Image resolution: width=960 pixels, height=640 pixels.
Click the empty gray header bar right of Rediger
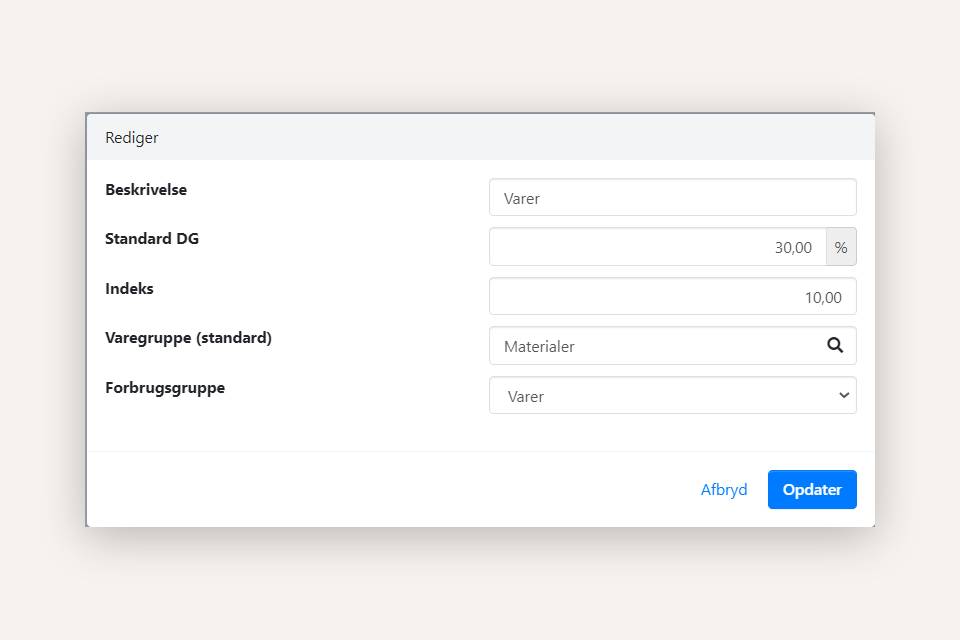pos(500,138)
